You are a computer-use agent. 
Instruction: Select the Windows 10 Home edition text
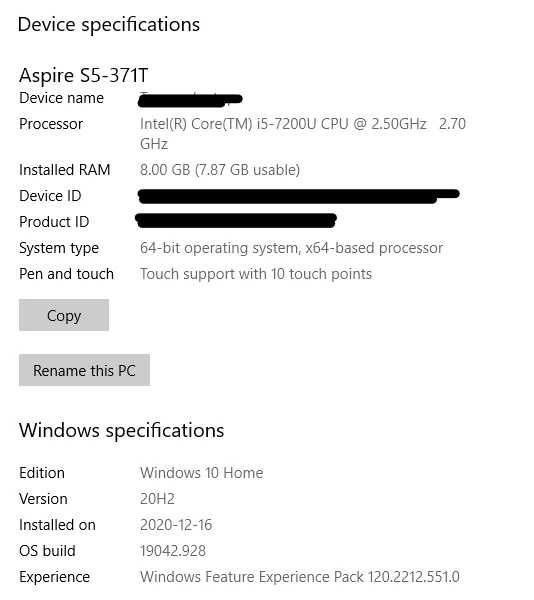point(202,473)
